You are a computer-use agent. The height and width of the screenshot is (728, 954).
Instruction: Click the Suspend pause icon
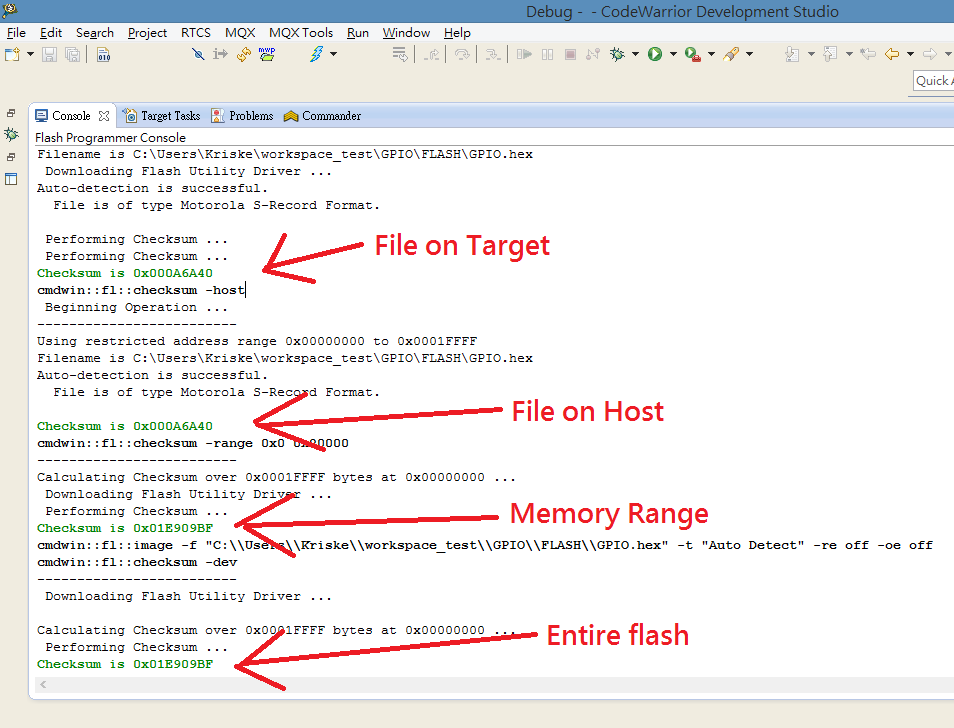[548, 55]
